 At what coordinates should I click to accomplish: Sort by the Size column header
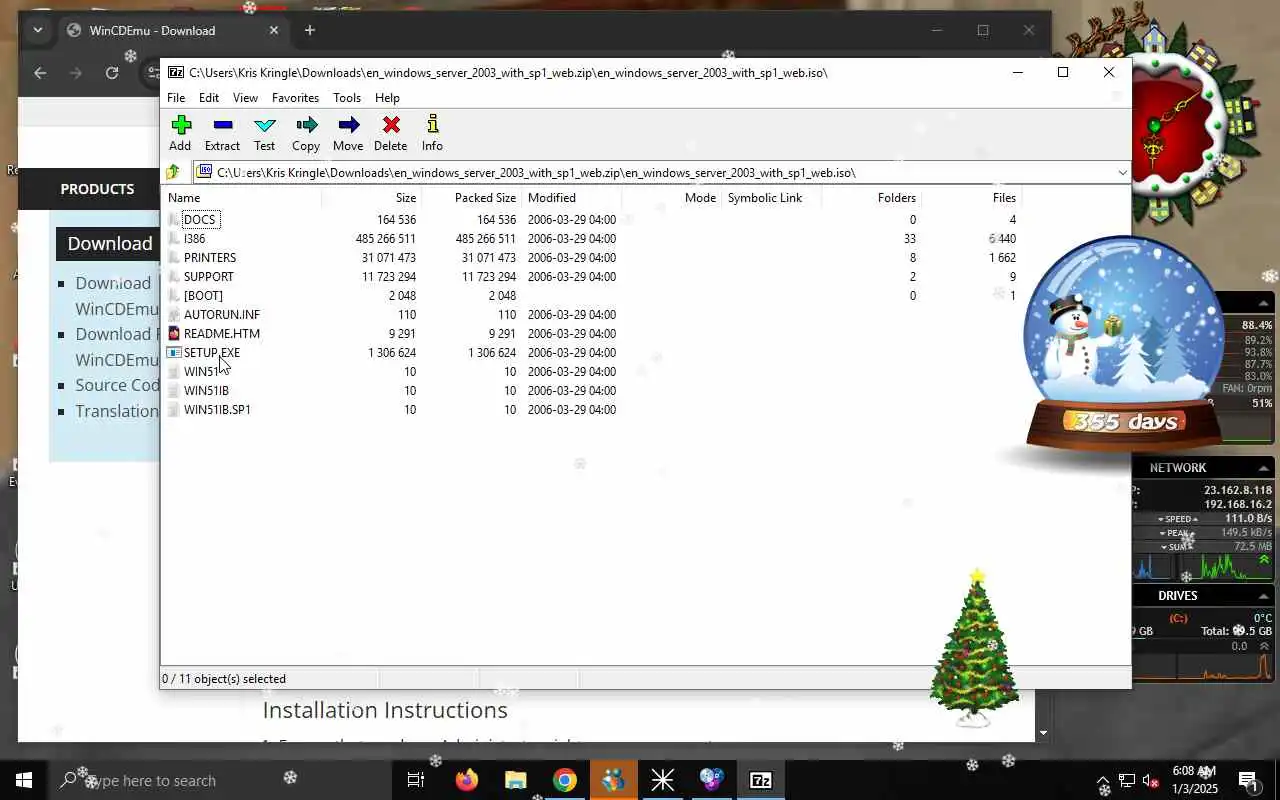click(x=371, y=197)
